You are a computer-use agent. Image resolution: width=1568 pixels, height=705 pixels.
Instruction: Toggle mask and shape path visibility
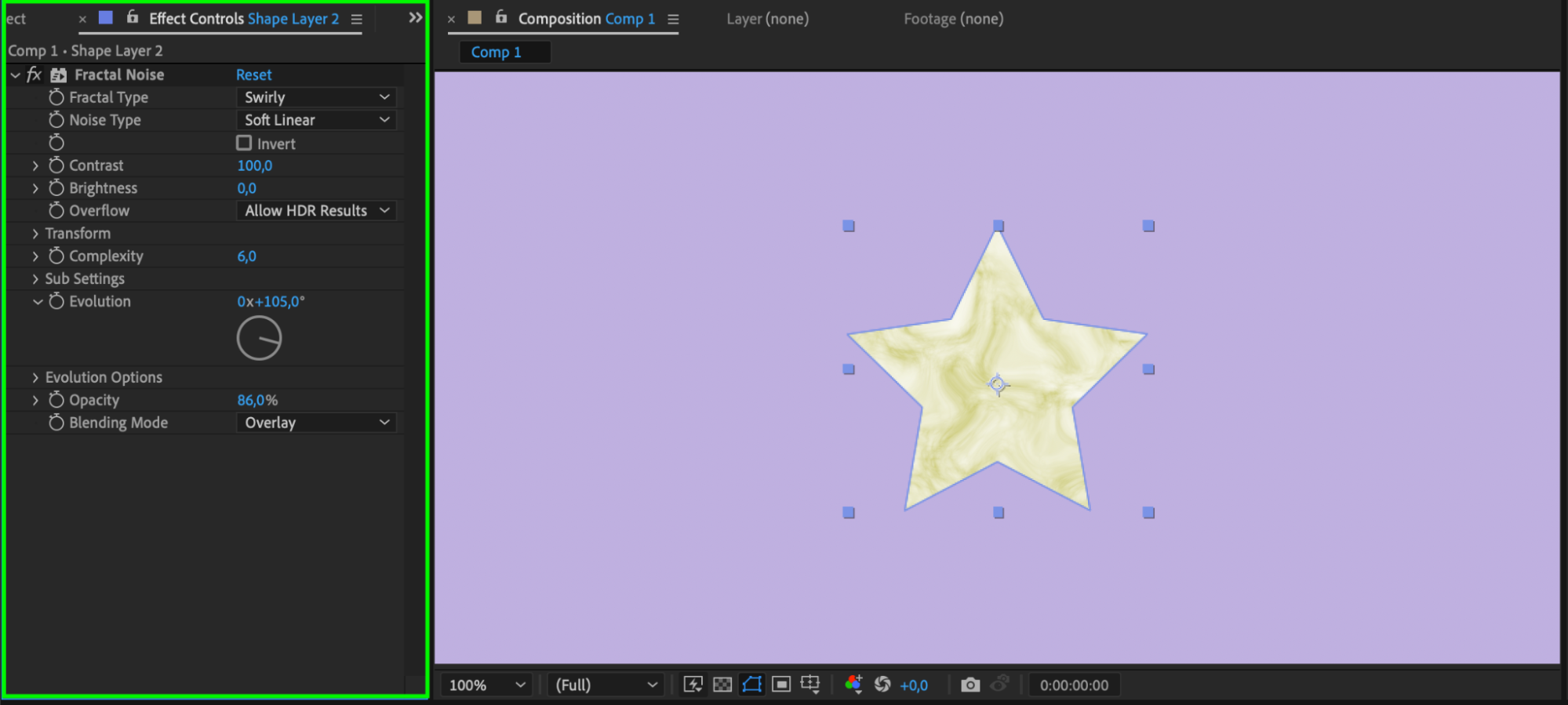751,685
